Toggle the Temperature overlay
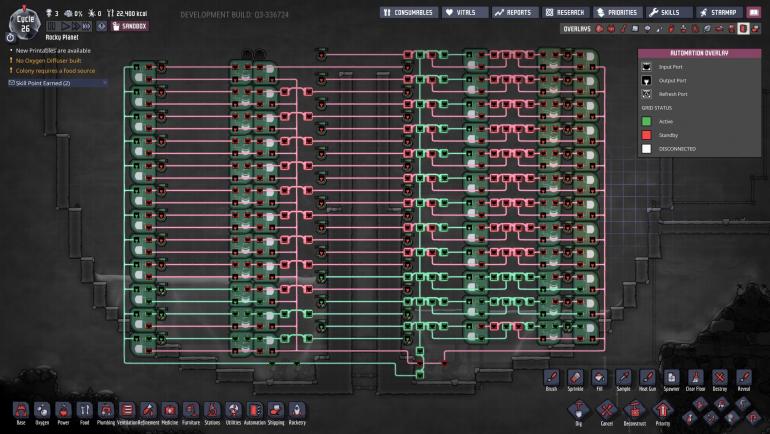This screenshot has width=770, height=434. (623, 28)
